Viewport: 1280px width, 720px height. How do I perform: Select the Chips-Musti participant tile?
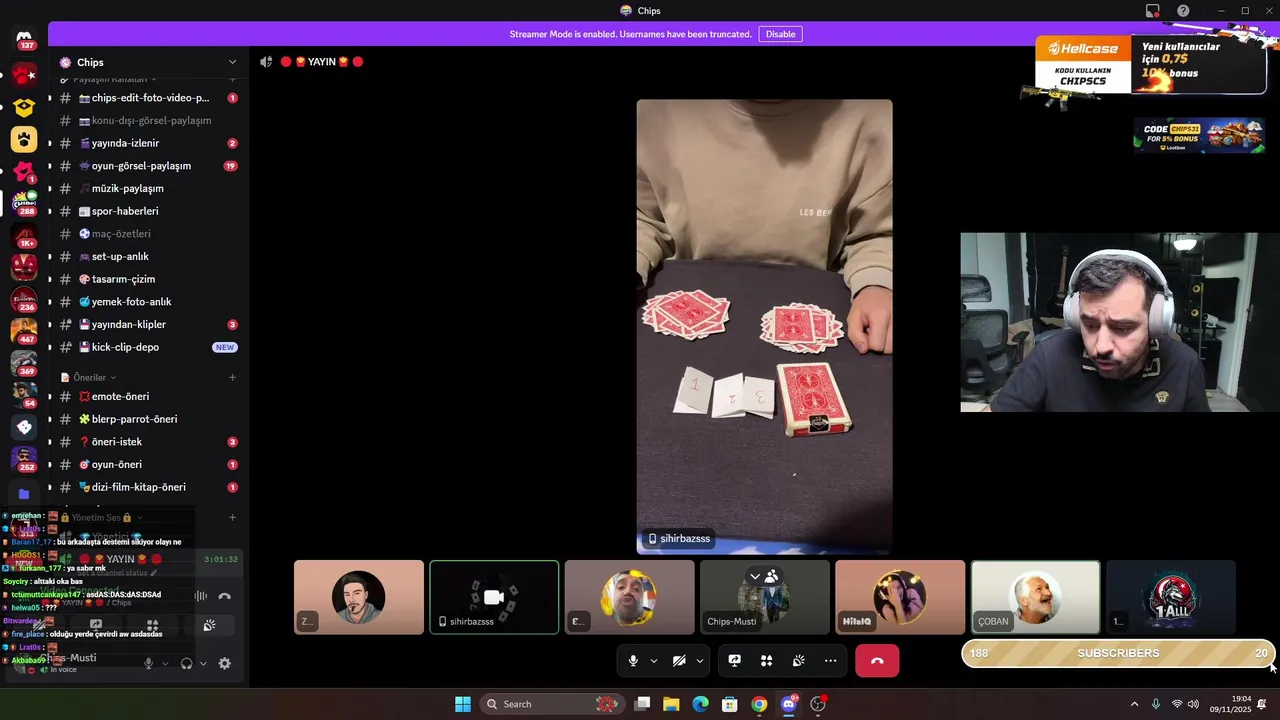pyautogui.click(x=764, y=597)
